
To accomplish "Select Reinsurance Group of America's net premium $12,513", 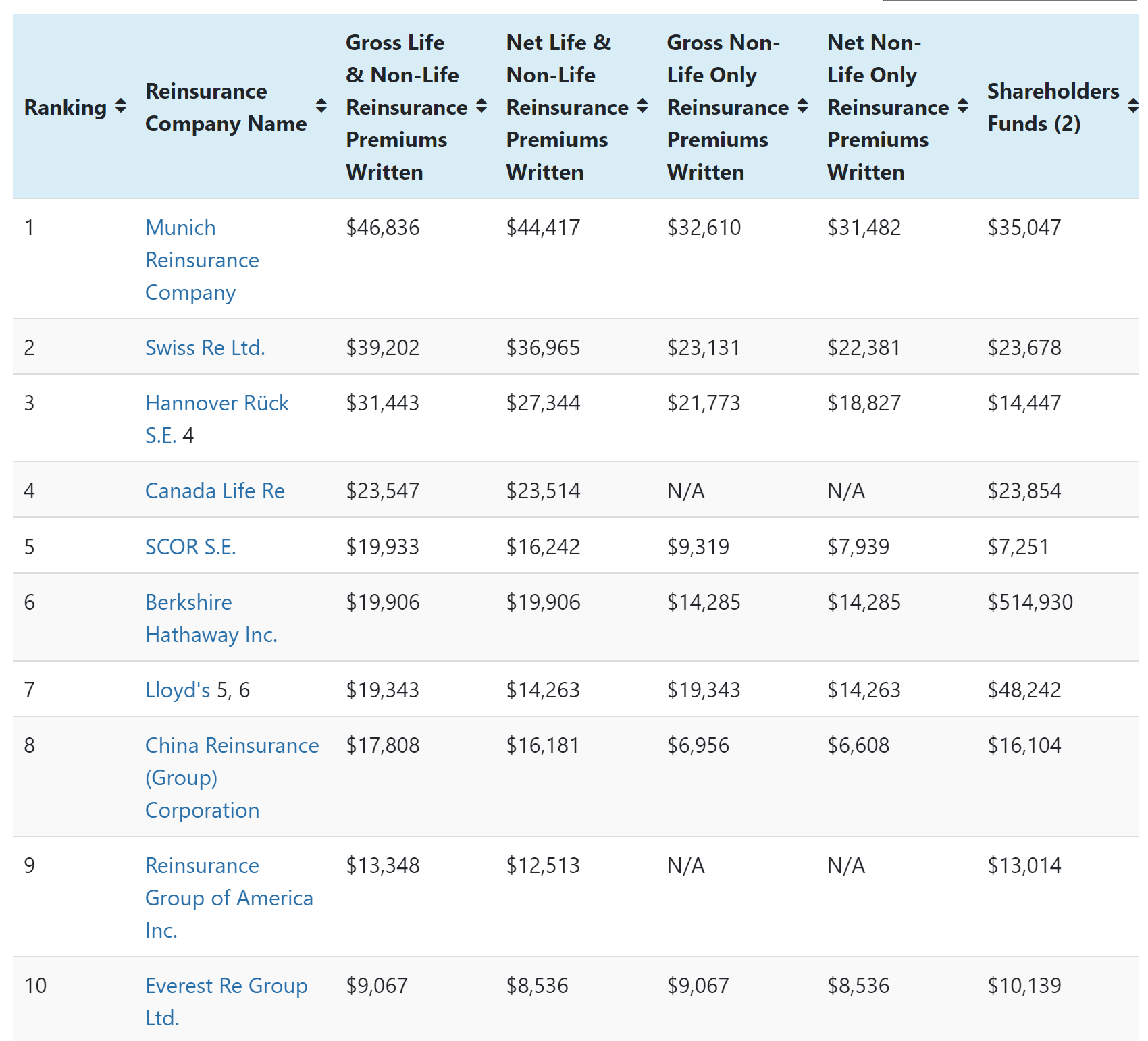I will (x=544, y=865).
